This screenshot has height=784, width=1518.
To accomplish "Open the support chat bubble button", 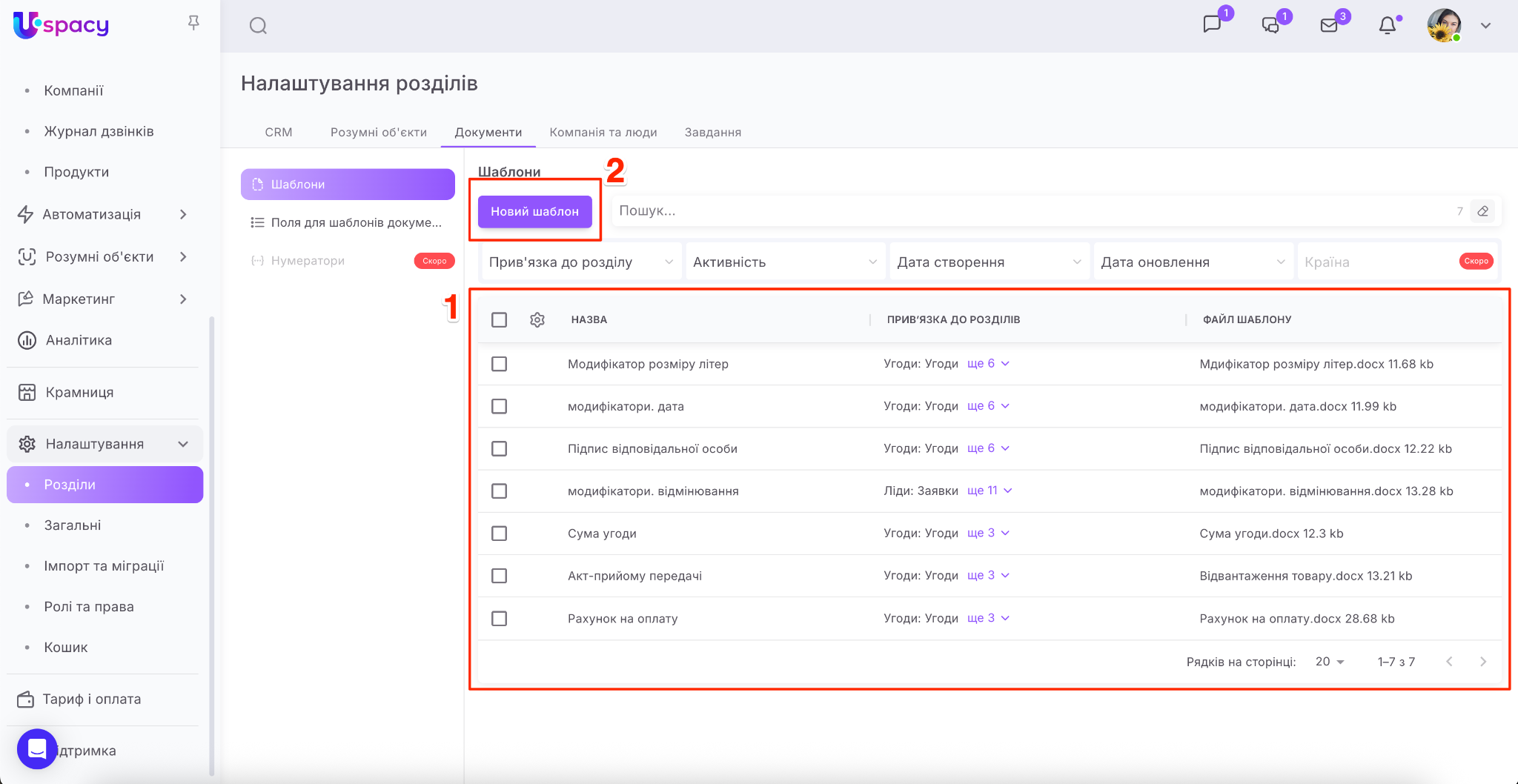I will point(37,749).
